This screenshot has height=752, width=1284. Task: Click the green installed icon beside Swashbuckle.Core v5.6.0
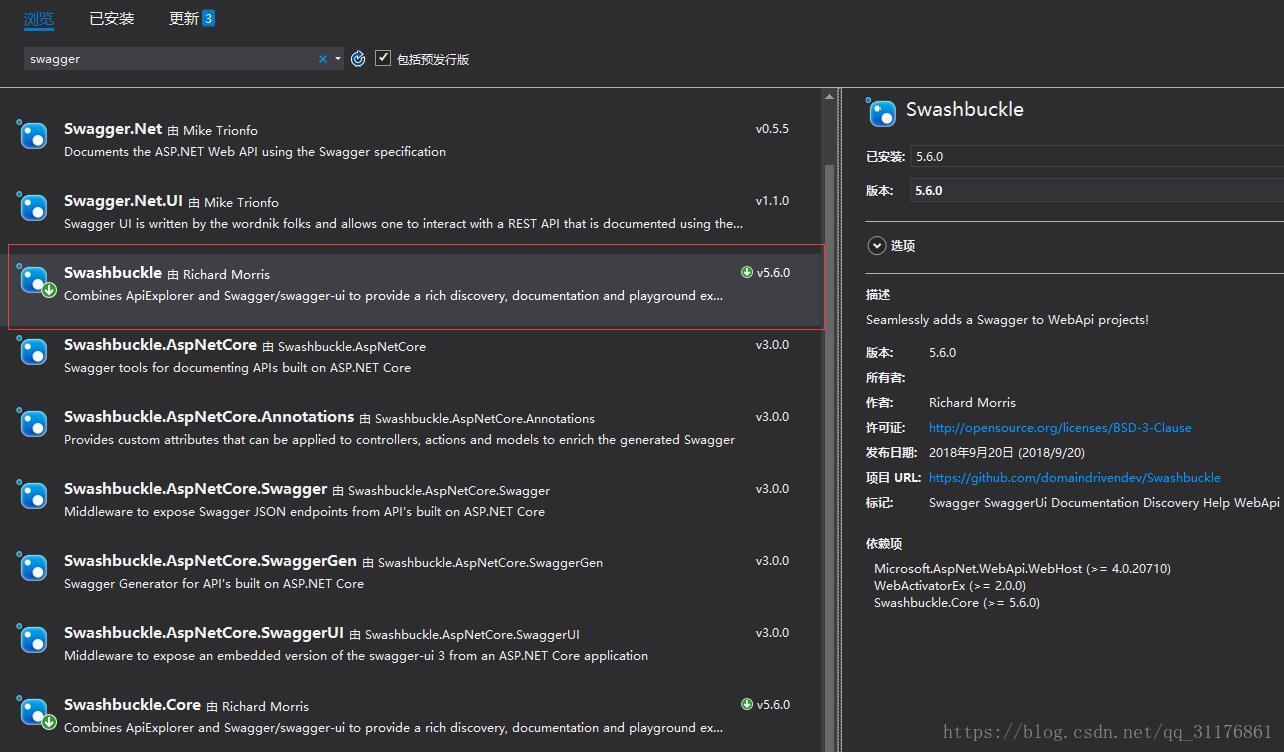[x=746, y=704]
